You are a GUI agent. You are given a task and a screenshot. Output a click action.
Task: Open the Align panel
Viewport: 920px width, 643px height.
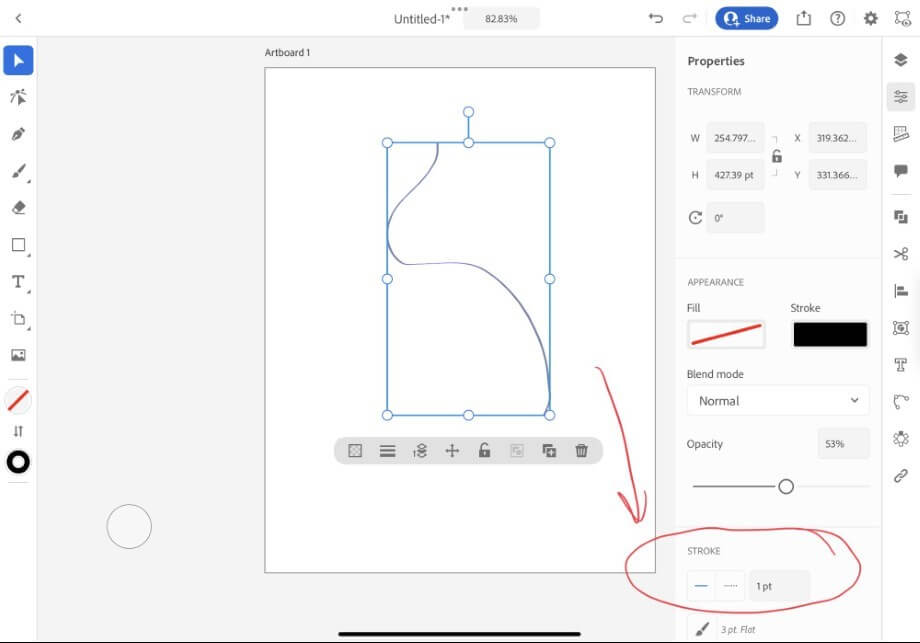901,290
